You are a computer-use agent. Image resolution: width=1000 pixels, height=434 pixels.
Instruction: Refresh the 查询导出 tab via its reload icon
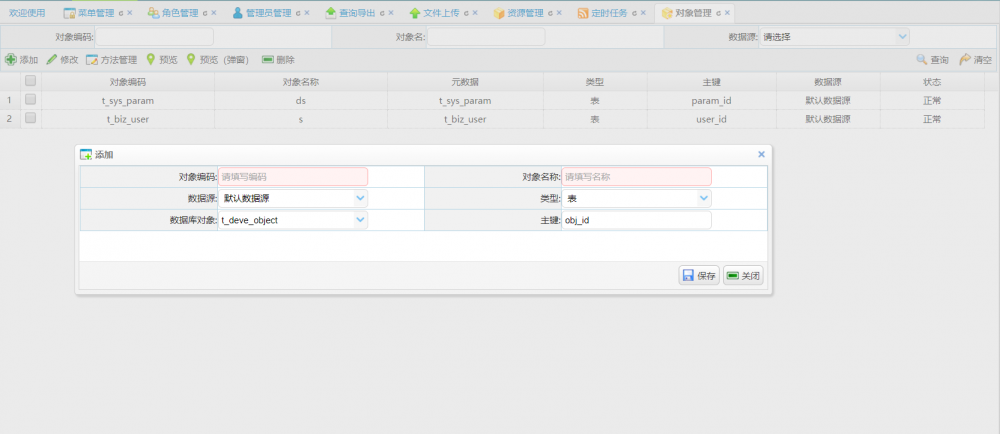tap(382, 13)
